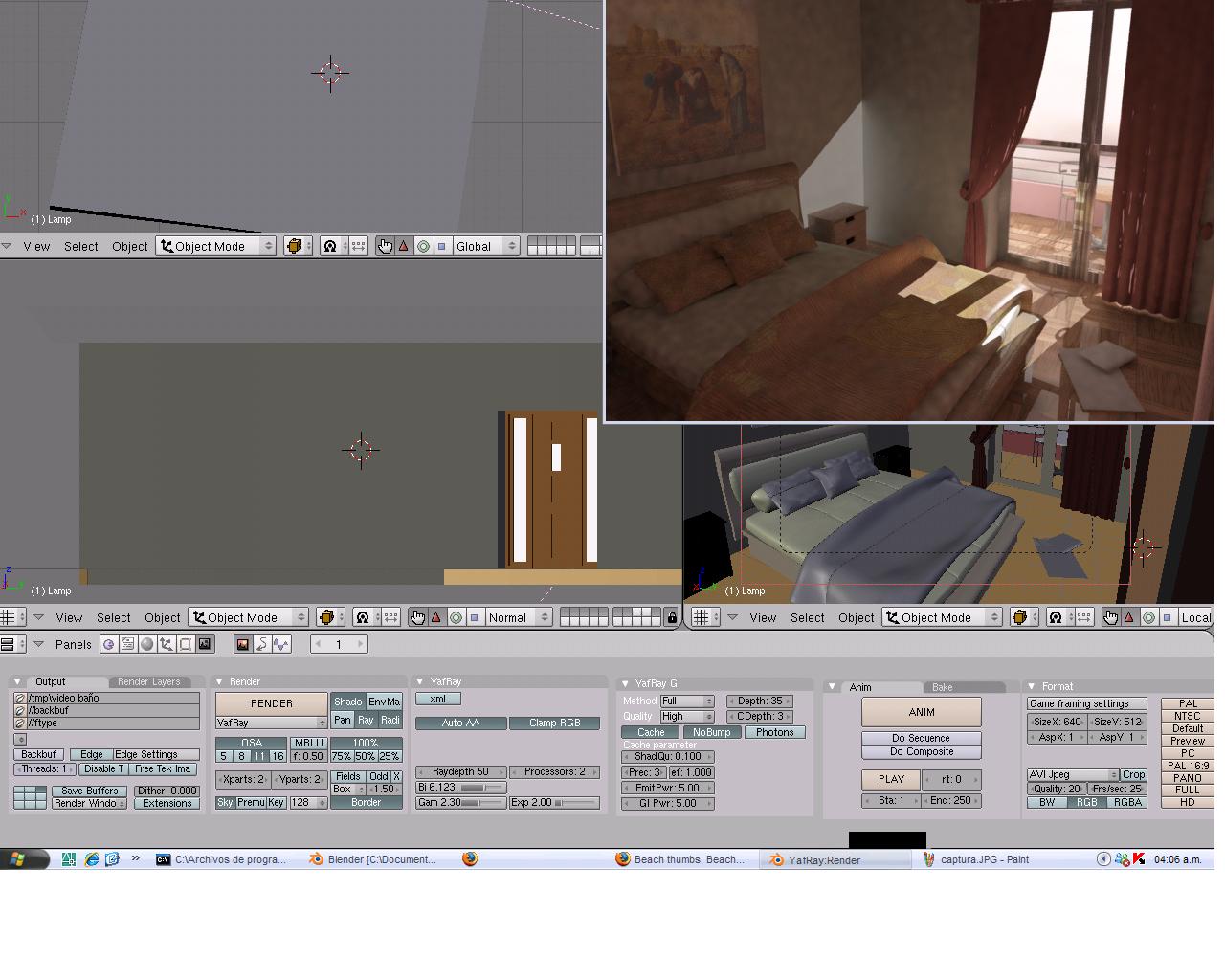Open the YafRay renderer dropdown under RENDER
The image size is (1225, 980).
[271, 723]
